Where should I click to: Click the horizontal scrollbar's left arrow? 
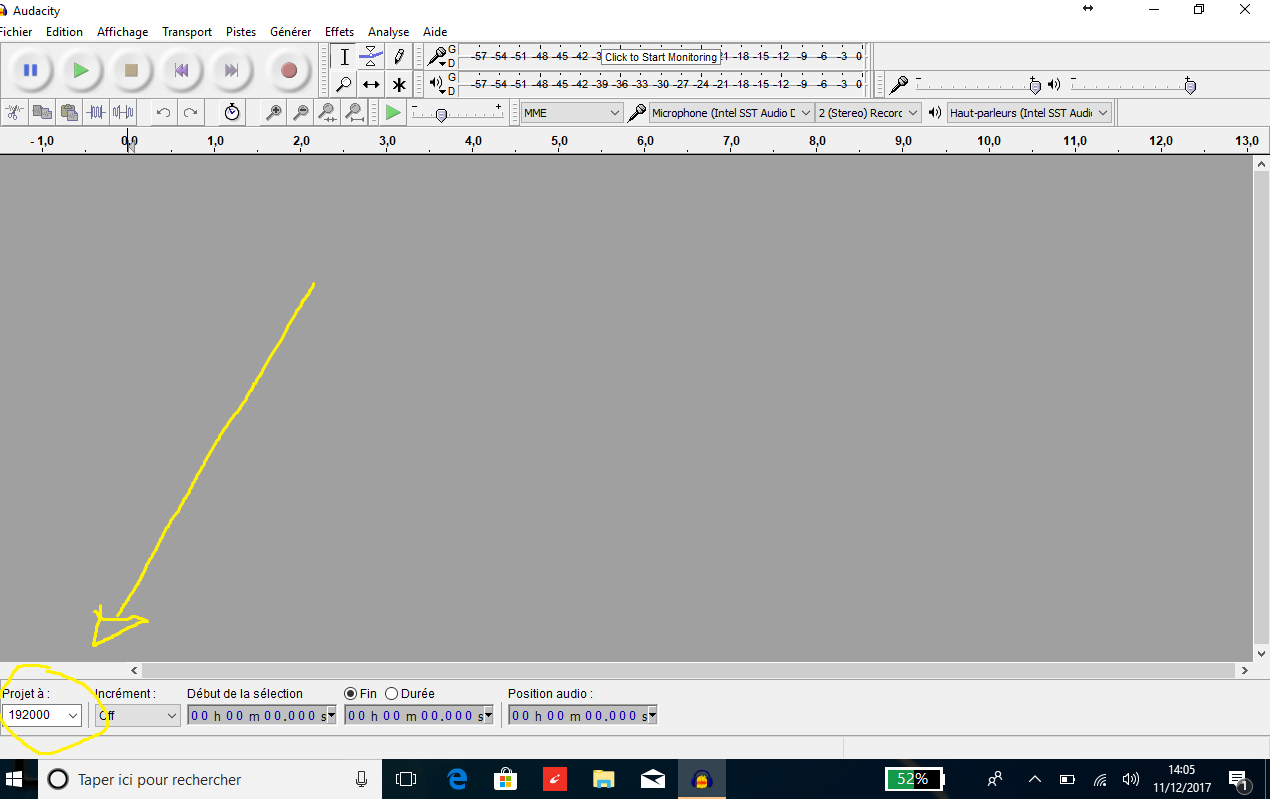(135, 670)
